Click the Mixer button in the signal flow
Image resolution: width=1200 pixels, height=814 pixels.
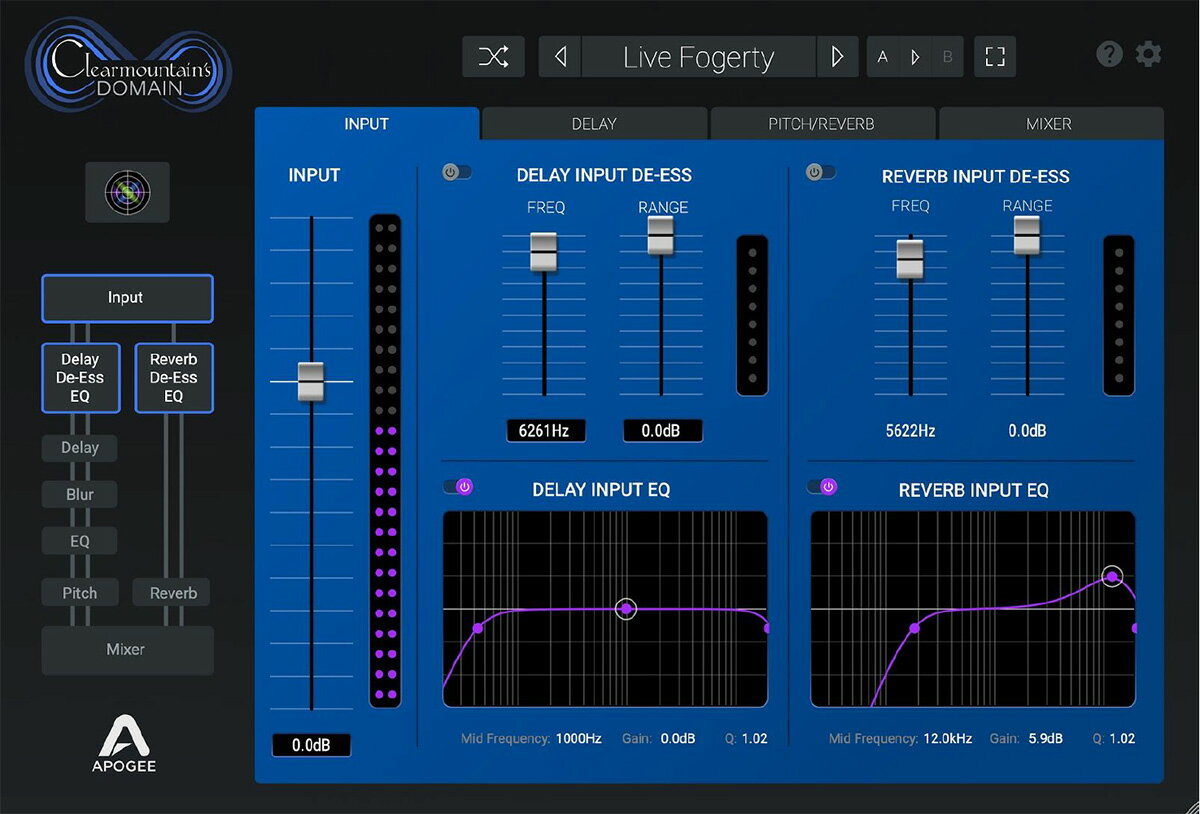click(x=127, y=650)
